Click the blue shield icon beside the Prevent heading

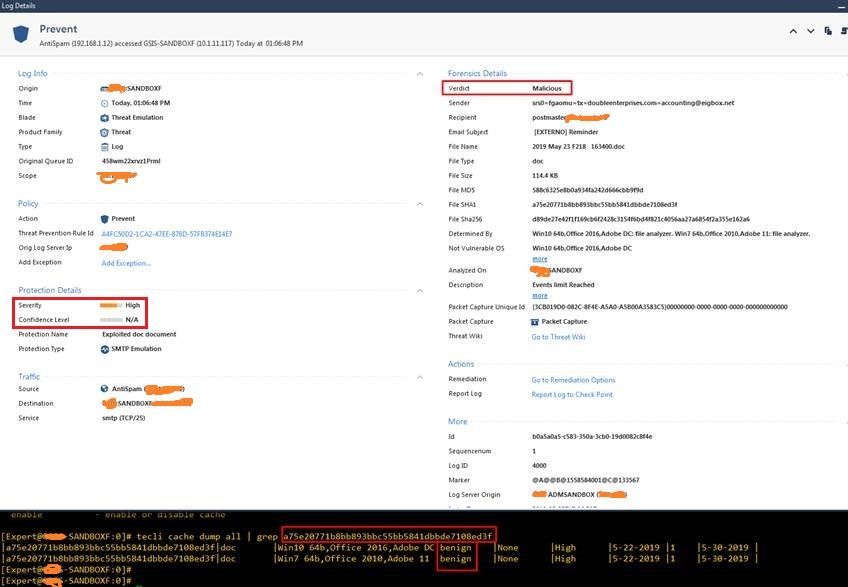point(21,34)
